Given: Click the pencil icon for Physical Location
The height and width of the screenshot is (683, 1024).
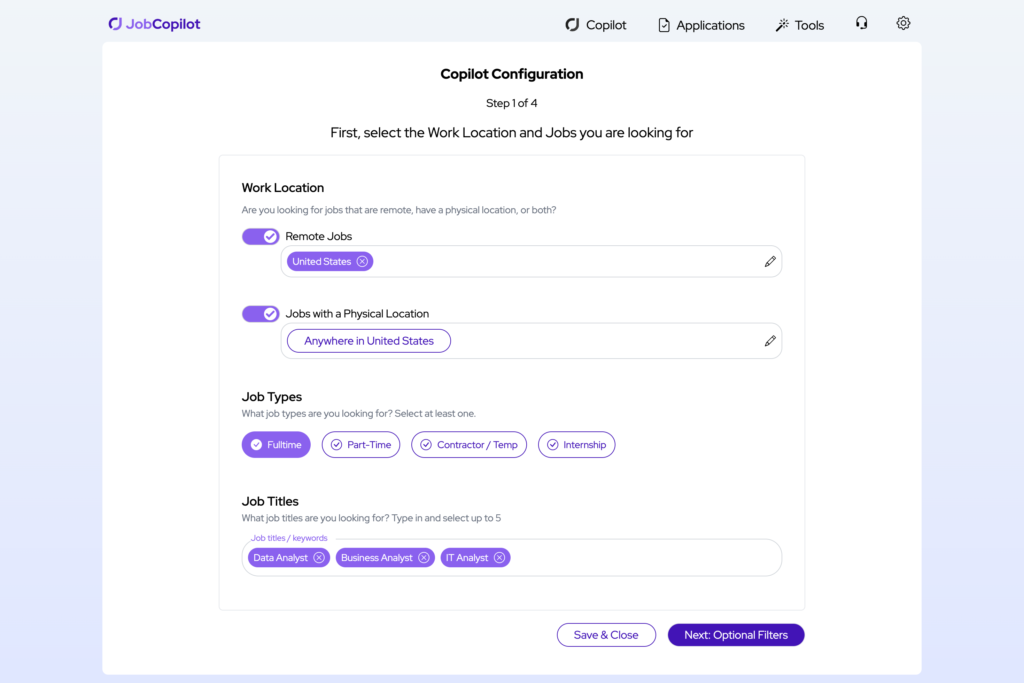Looking at the screenshot, I should pos(770,341).
